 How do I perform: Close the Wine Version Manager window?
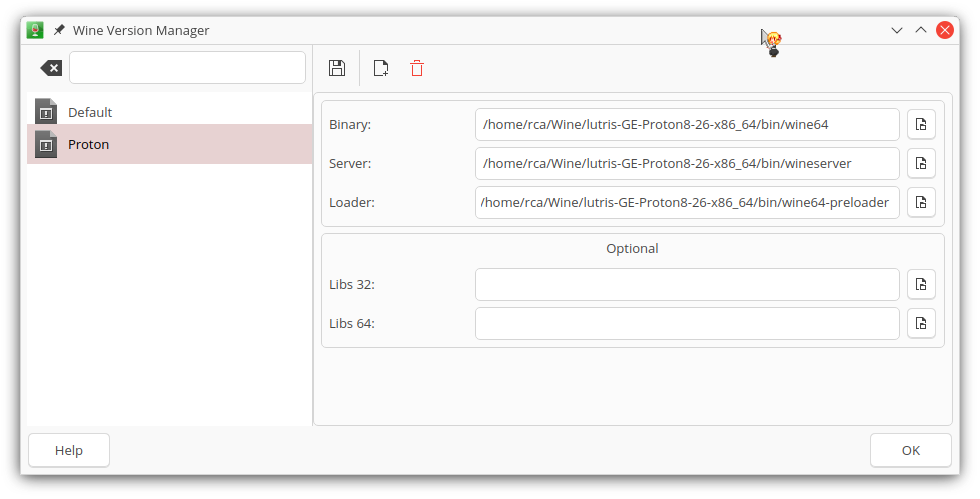944,30
